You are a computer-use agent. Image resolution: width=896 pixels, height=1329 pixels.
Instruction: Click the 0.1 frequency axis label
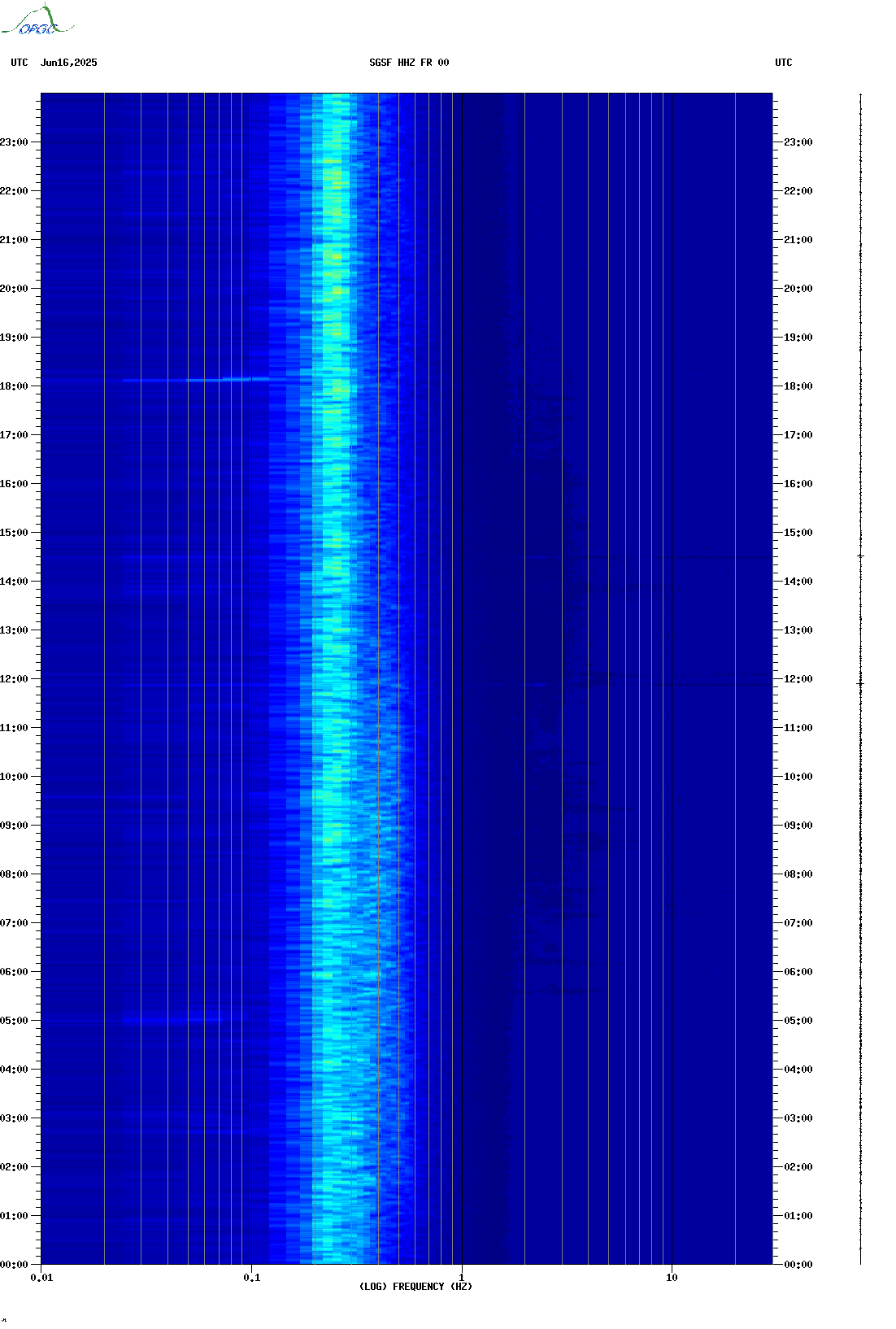252,1278
